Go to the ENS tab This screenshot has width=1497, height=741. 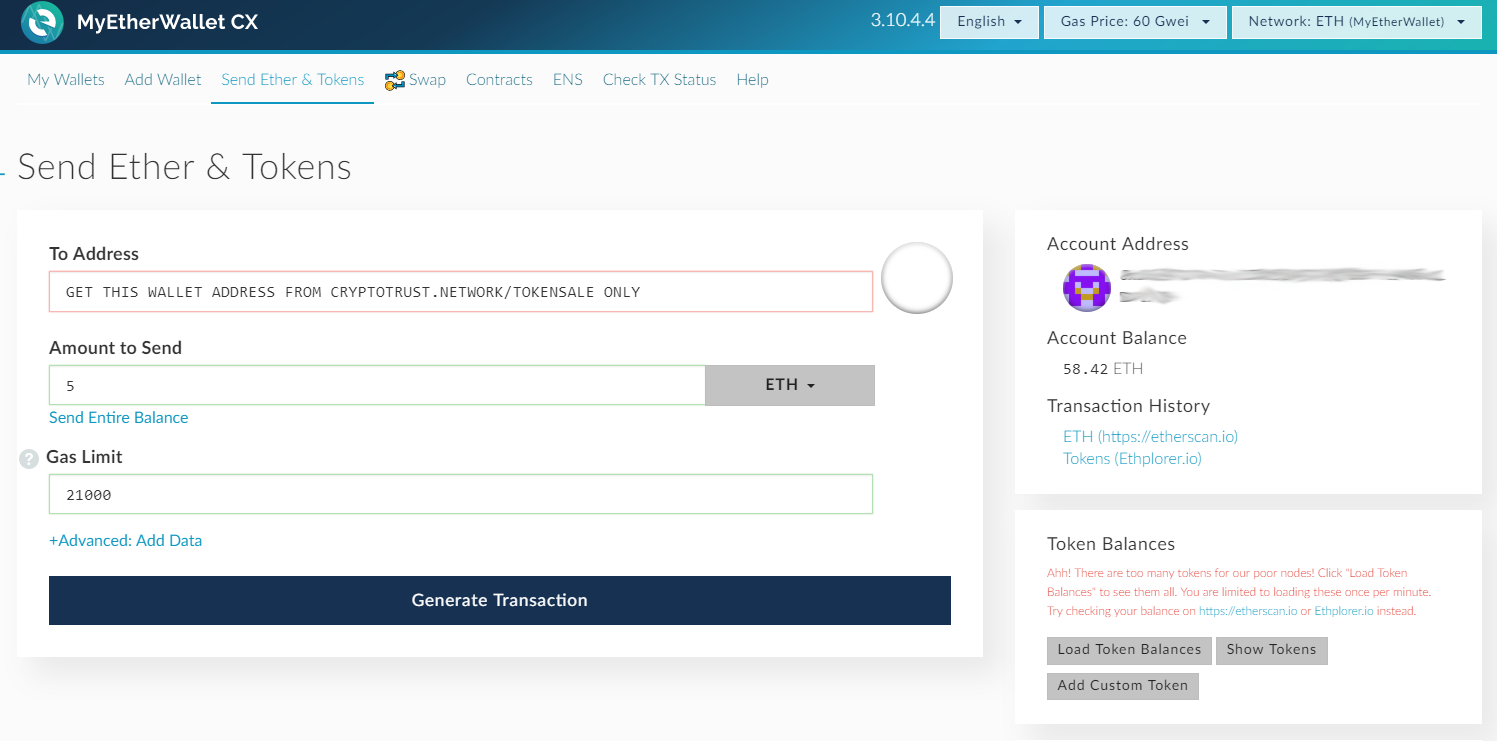click(568, 80)
